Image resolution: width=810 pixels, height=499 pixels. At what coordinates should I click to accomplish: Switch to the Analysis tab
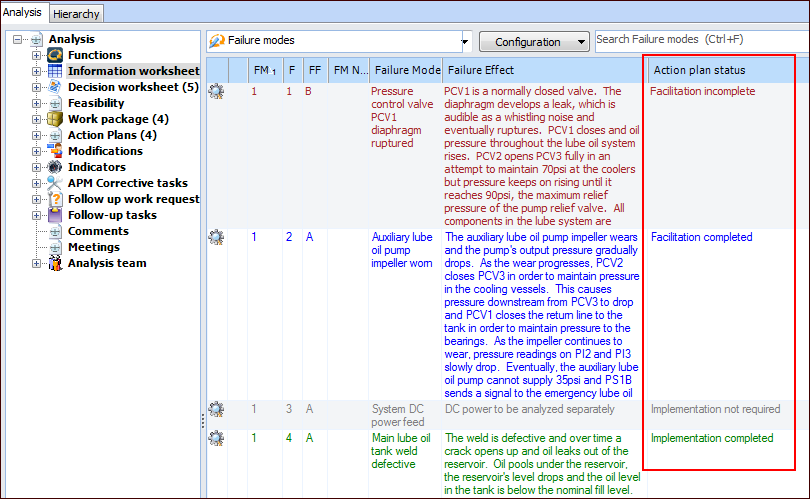[22, 12]
